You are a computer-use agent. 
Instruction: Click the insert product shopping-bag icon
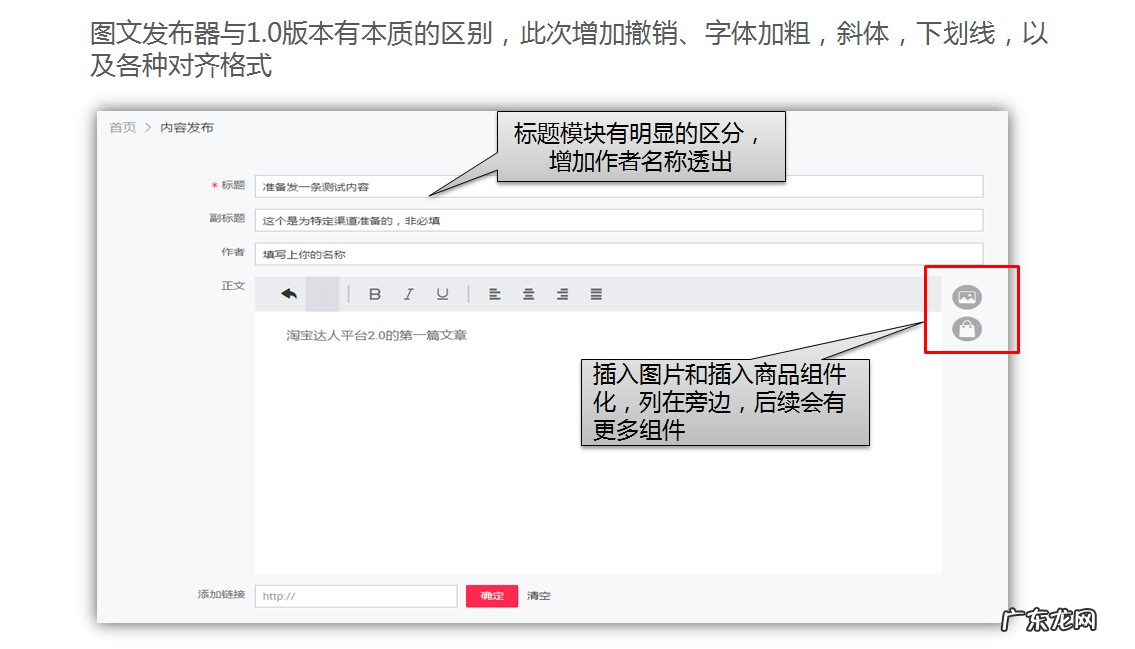coord(966,330)
